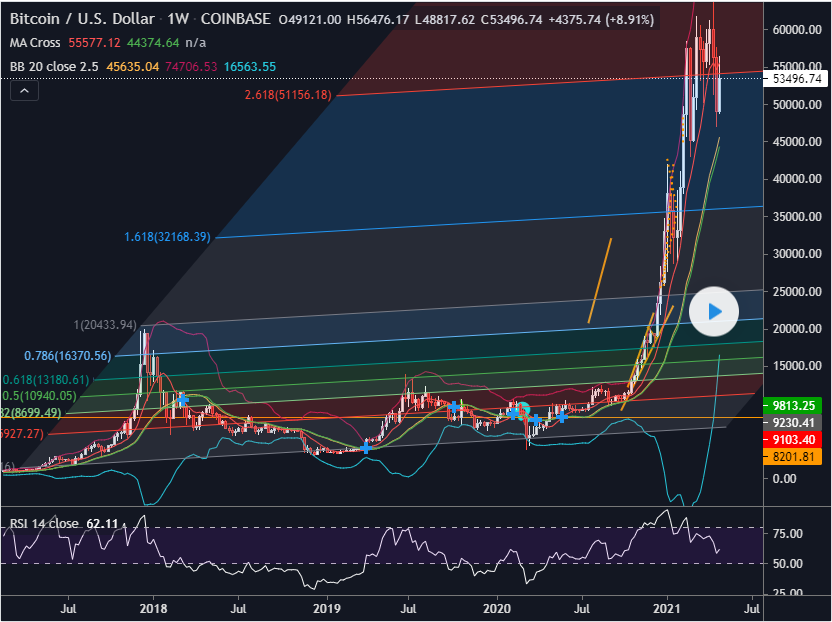Image resolution: width=832 pixels, height=622 pixels.
Task: Click the white circular play button
Action: coord(714,311)
